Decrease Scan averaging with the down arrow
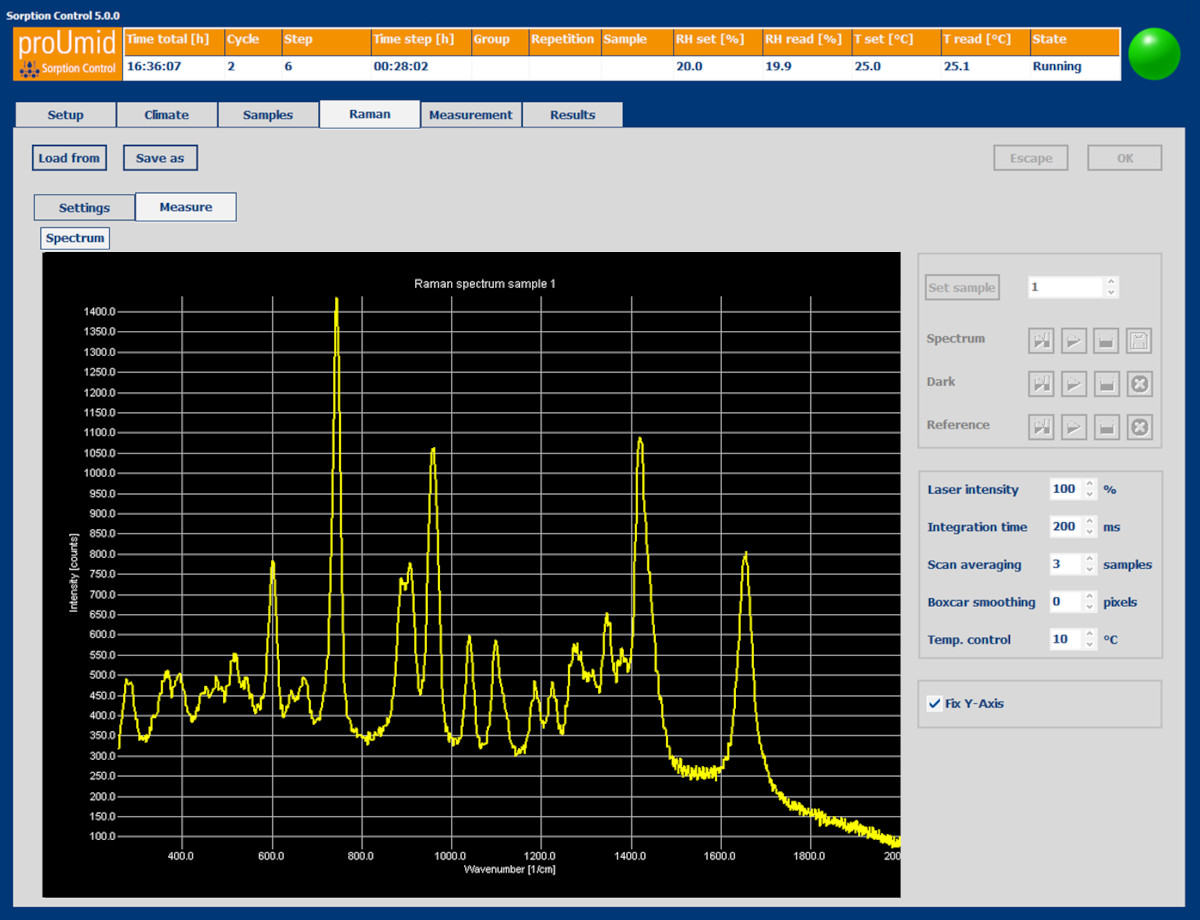1200x920 pixels. click(1090, 570)
